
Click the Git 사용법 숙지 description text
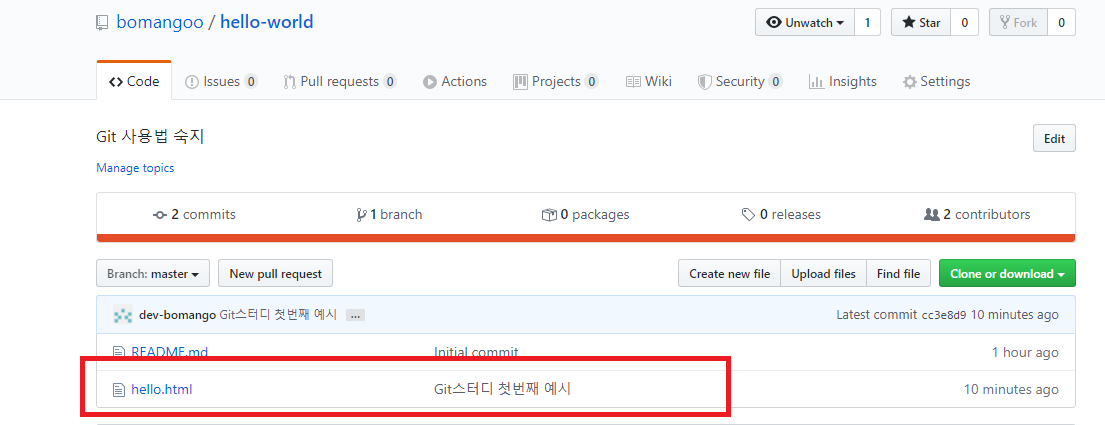[x=150, y=137]
